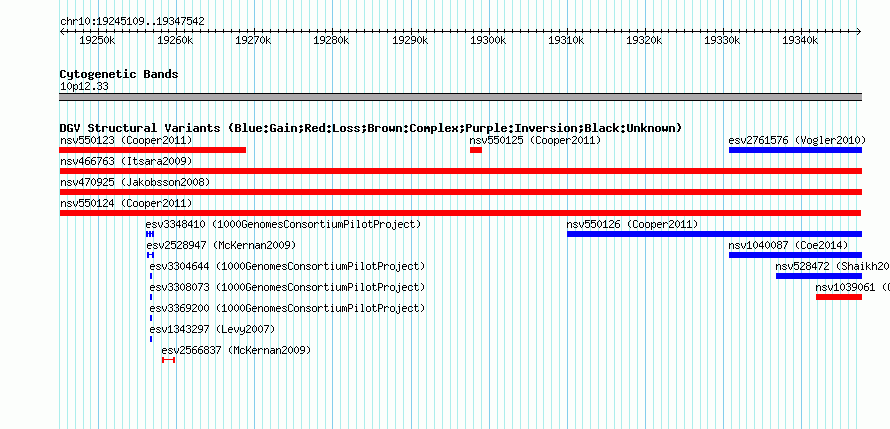Click the 10p12.33 band label

point(84,86)
